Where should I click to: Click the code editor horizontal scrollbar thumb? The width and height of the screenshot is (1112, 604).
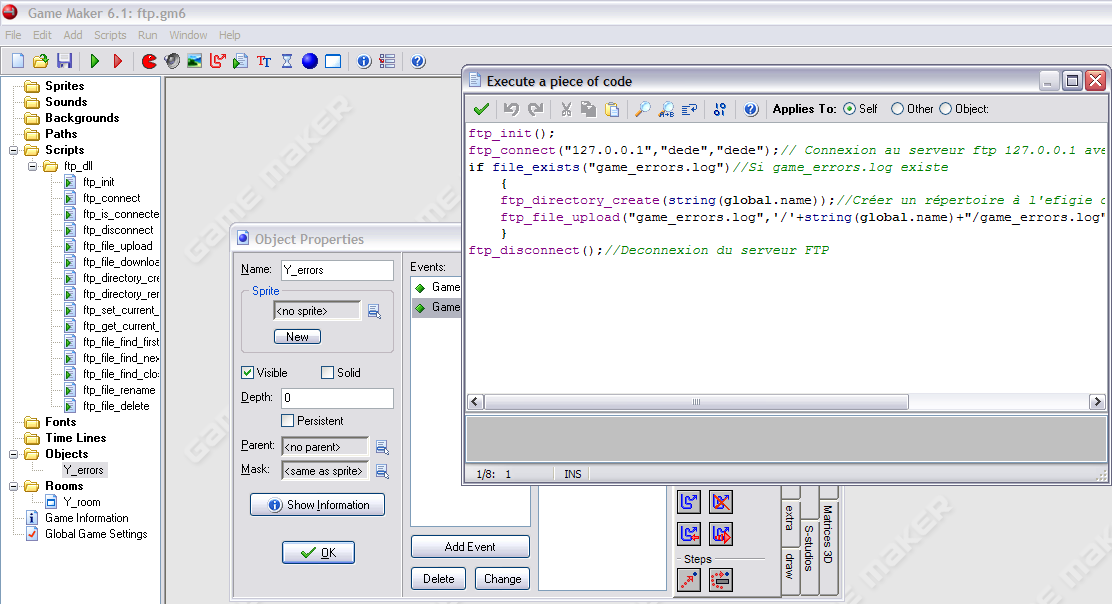696,402
